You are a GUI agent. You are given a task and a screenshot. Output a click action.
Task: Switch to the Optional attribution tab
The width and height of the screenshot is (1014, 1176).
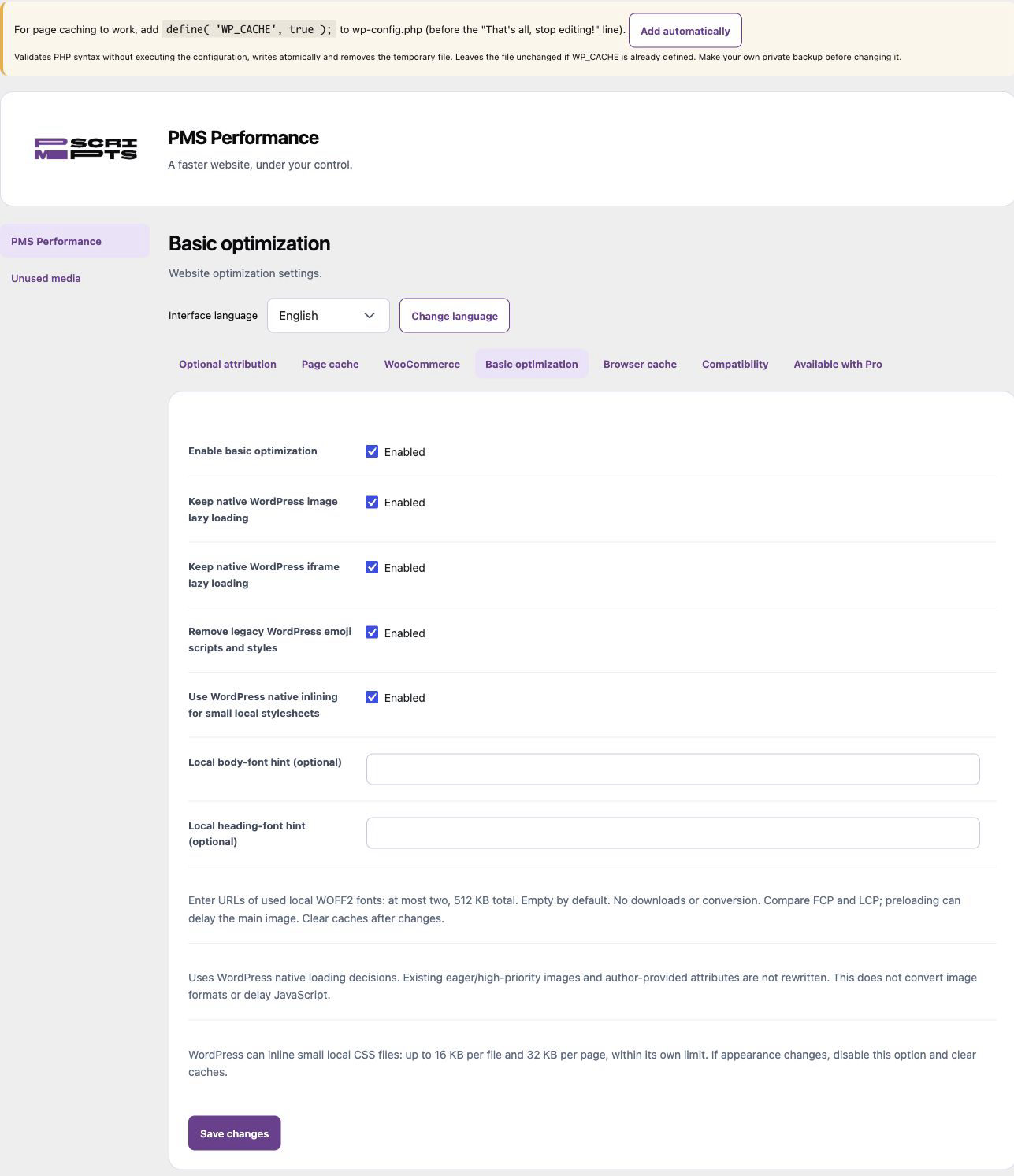[228, 364]
